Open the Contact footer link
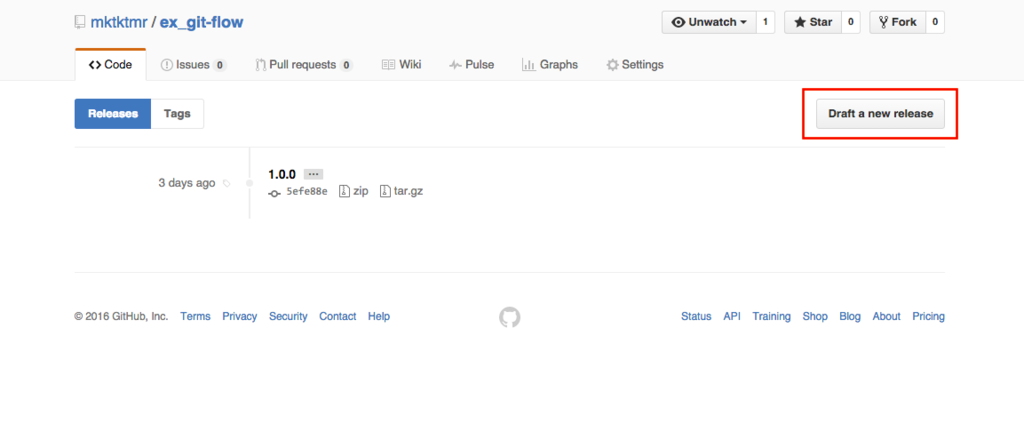Screen dimensions: 1024x440 338,316
